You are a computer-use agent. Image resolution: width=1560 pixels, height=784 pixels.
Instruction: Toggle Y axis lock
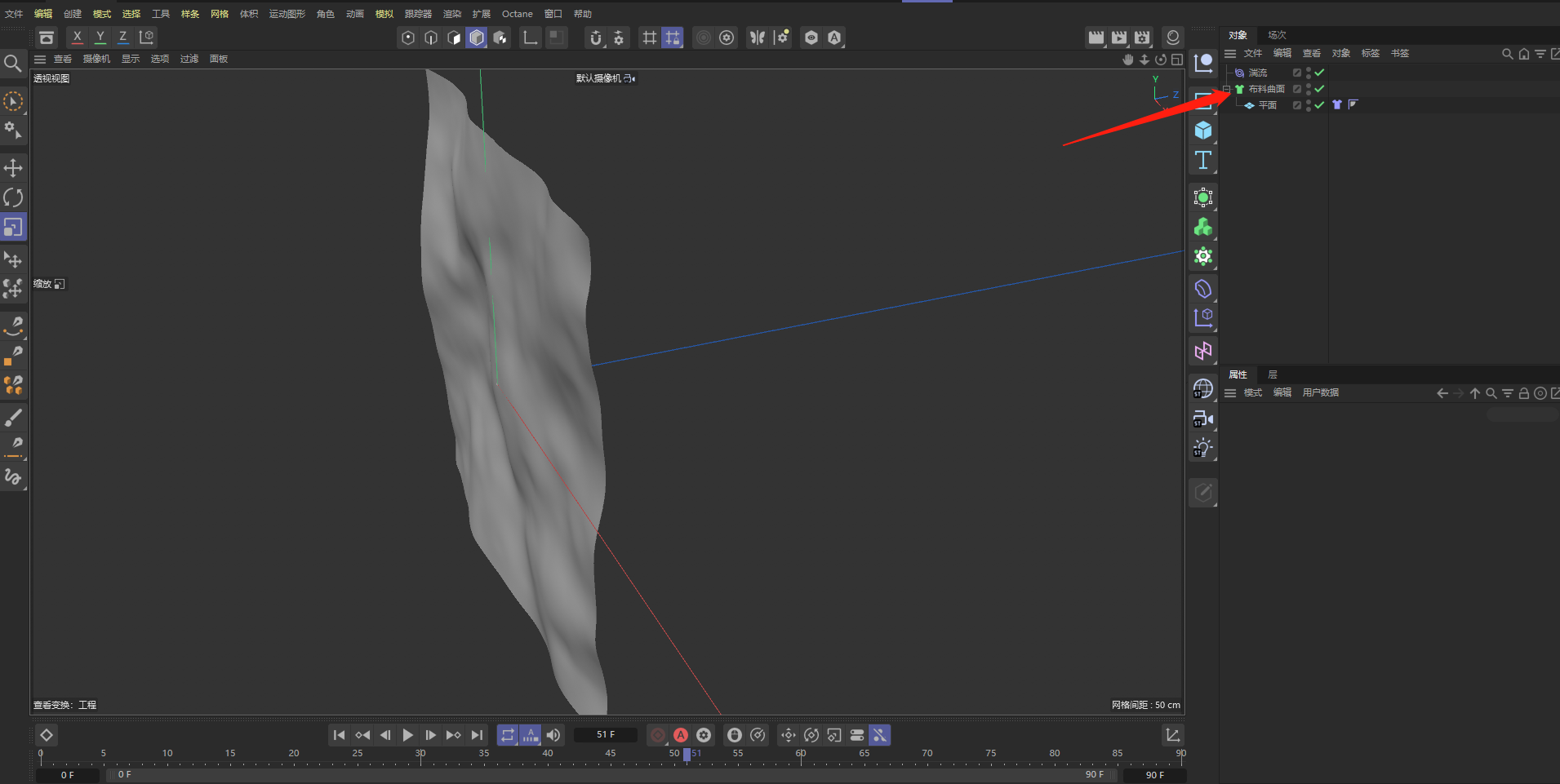[x=100, y=37]
